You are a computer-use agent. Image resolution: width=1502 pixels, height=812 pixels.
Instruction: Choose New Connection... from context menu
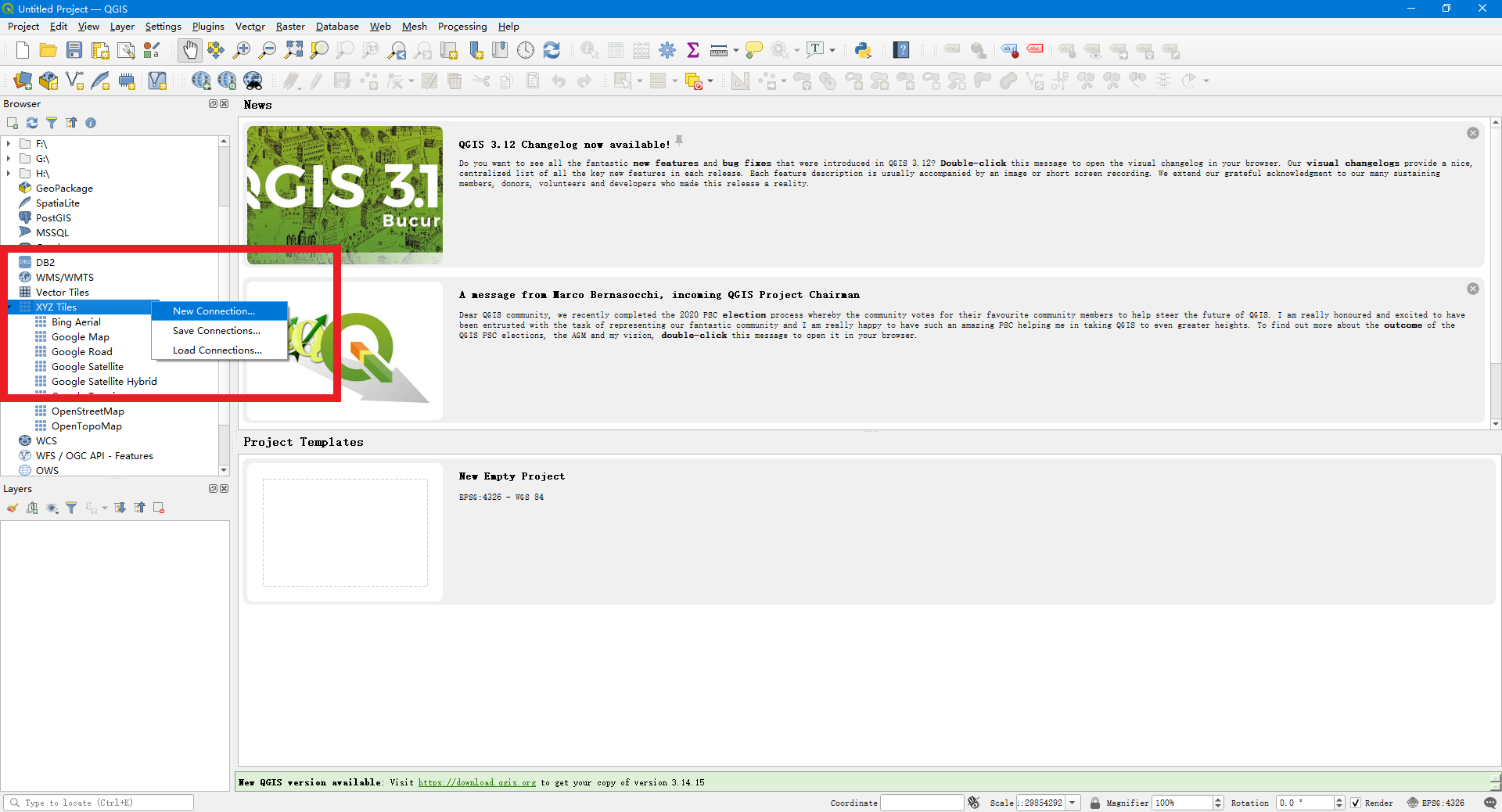click(x=220, y=311)
